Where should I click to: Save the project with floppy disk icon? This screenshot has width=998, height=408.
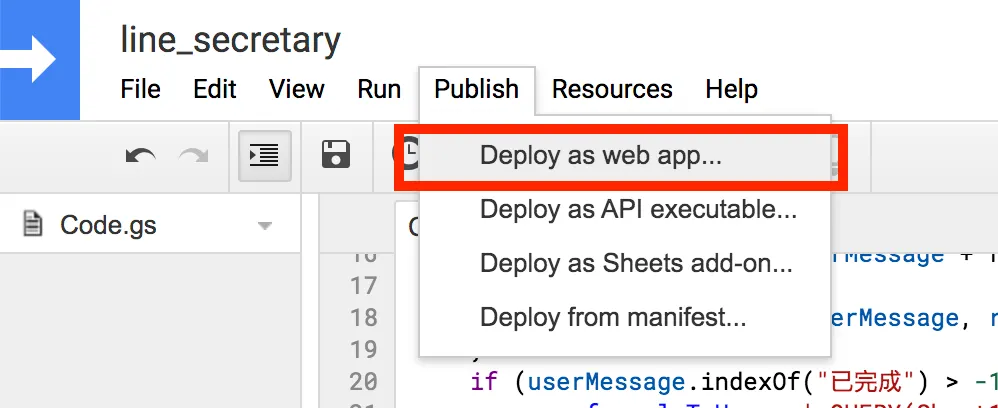pyautogui.click(x=336, y=155)
